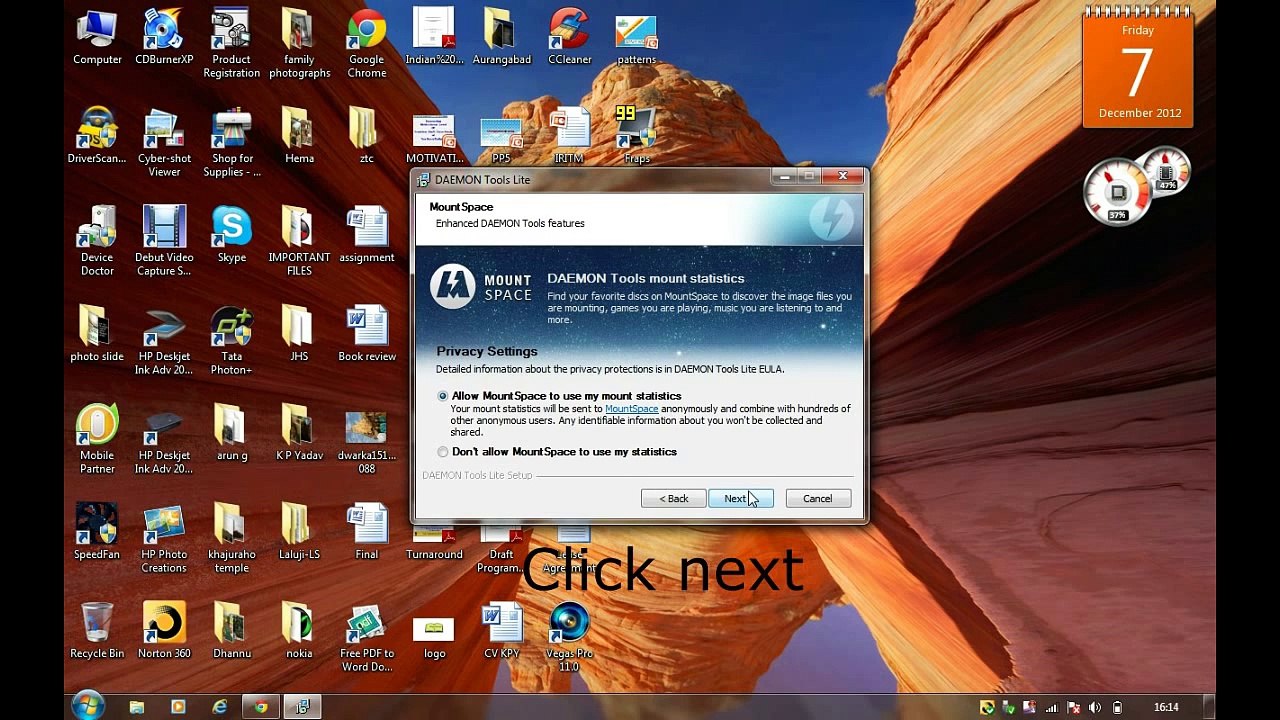Open the Computer desktop icon
Screen dimensions: 1280x720
click(97, 38)
